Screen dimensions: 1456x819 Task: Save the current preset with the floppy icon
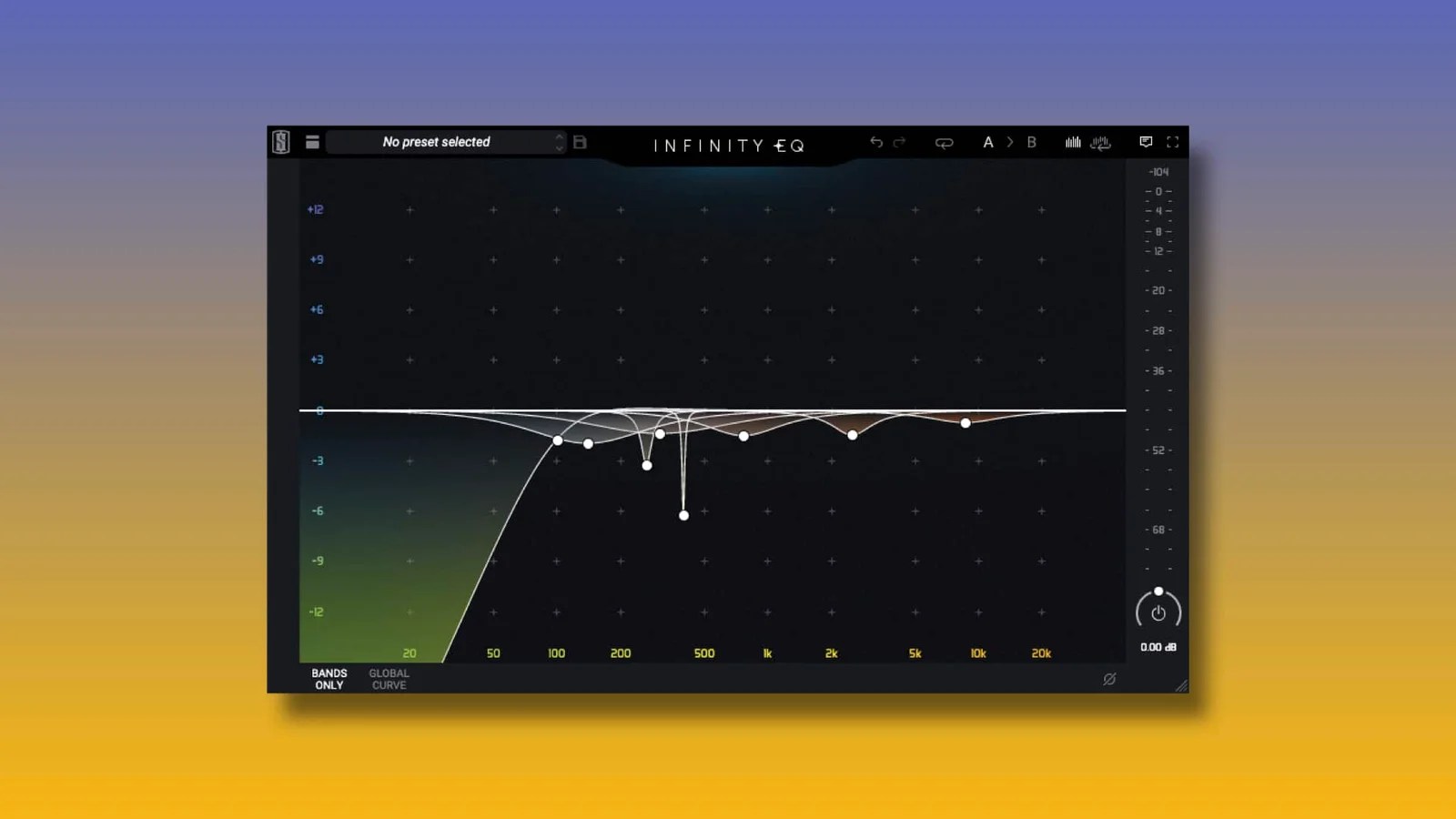[580, 142]
